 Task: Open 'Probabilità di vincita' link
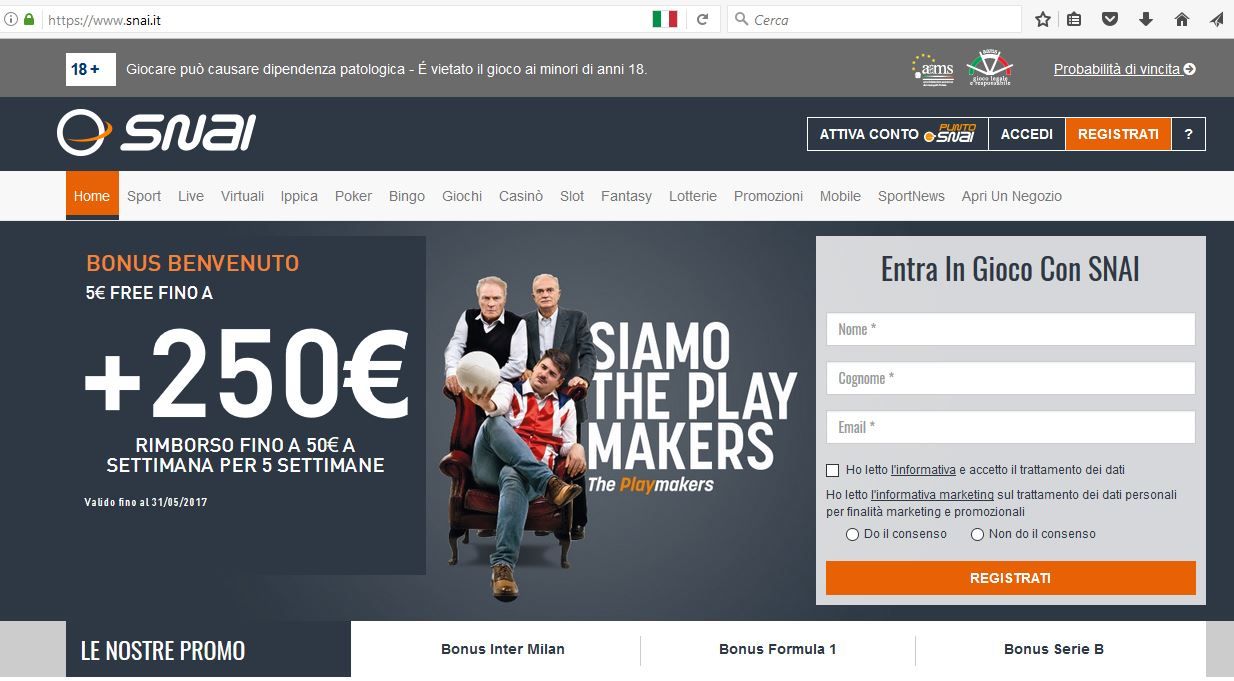pyautogui.click(x=1125, y=69)
